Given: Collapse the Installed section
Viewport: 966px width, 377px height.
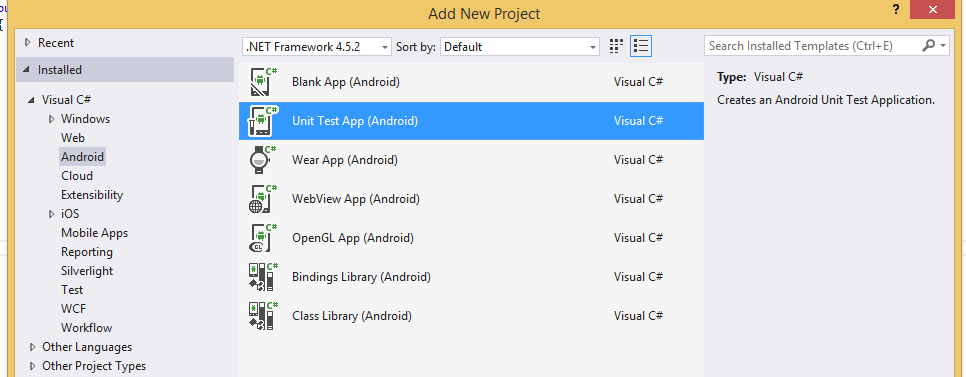Looking at the screenshot, I should tap(26, 70).
